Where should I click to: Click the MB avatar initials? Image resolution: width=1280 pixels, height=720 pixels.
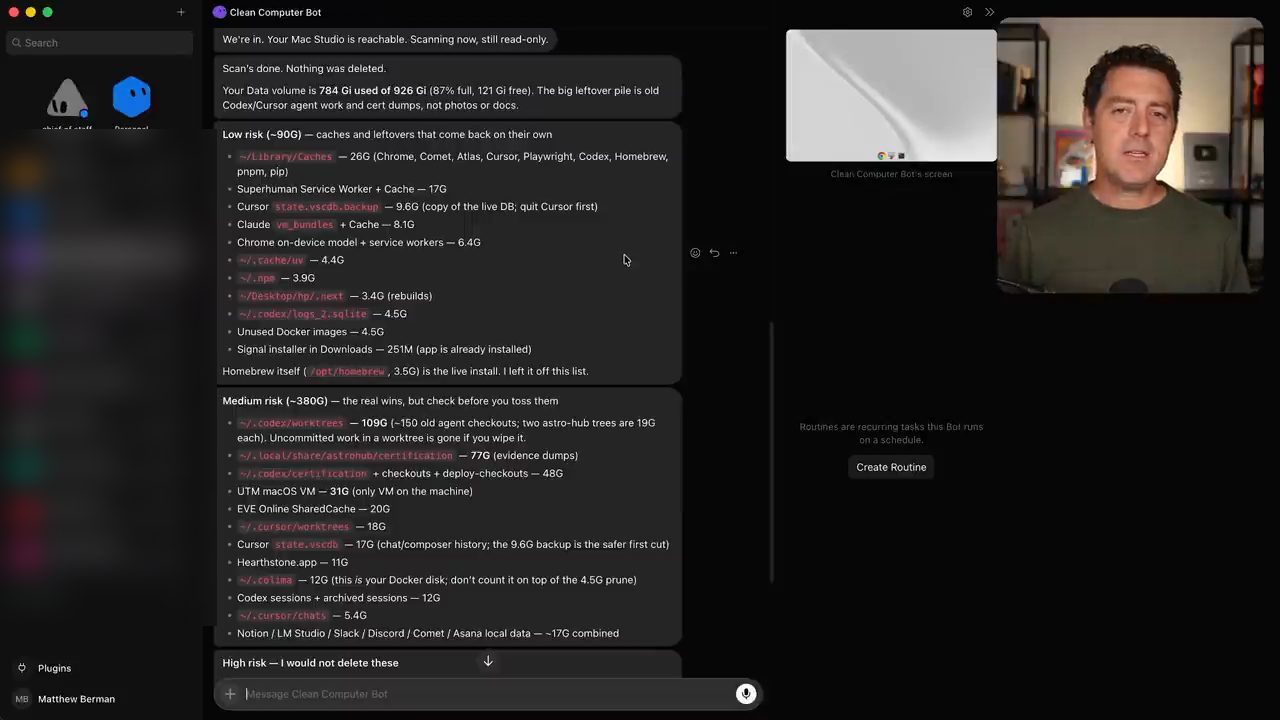click(x=22, y=699)
